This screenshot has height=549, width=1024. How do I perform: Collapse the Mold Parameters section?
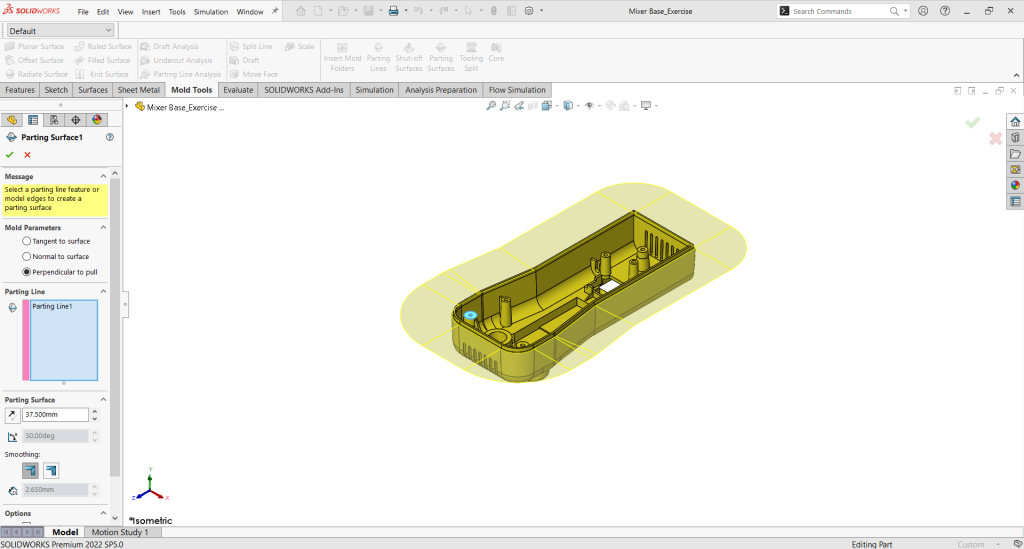point(103,228)
